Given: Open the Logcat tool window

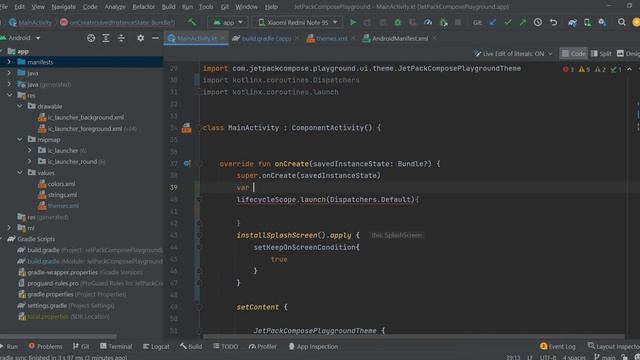Looking at the screenshot, I should pyautogui.click(x=156, y=347).
